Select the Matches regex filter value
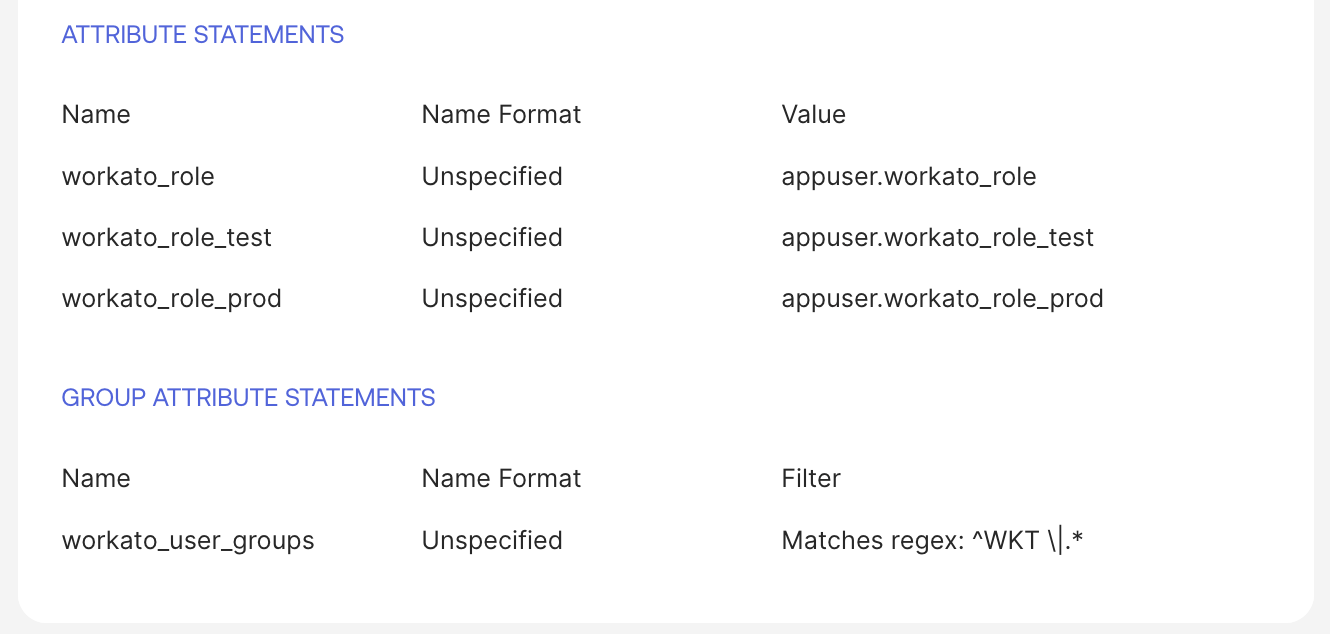This screenshot has width=1330, height=634. (x=933, y=541)
